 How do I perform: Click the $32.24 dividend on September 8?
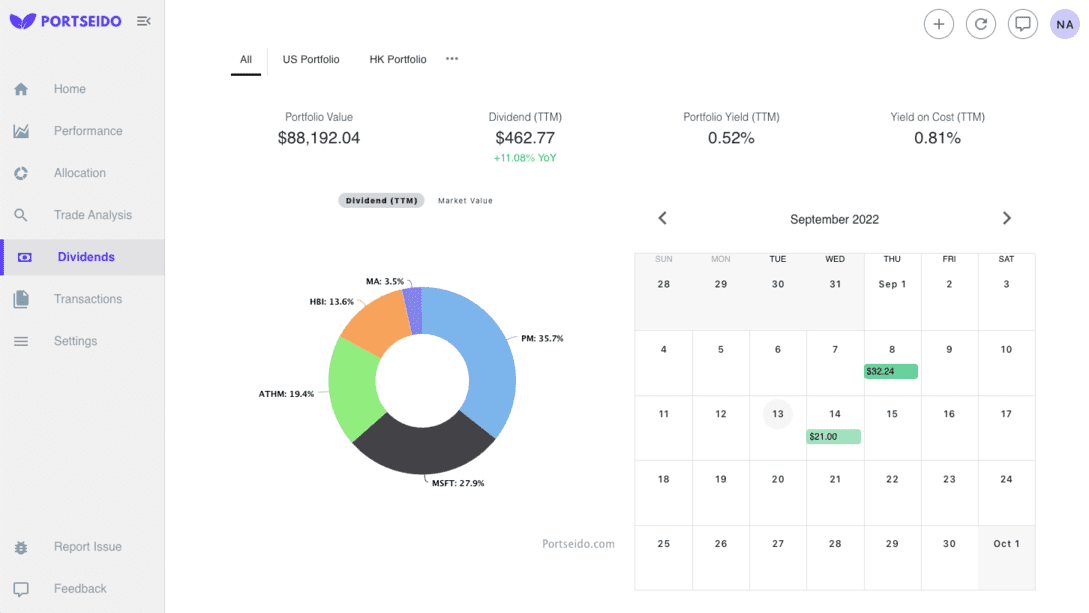point(889,371)
